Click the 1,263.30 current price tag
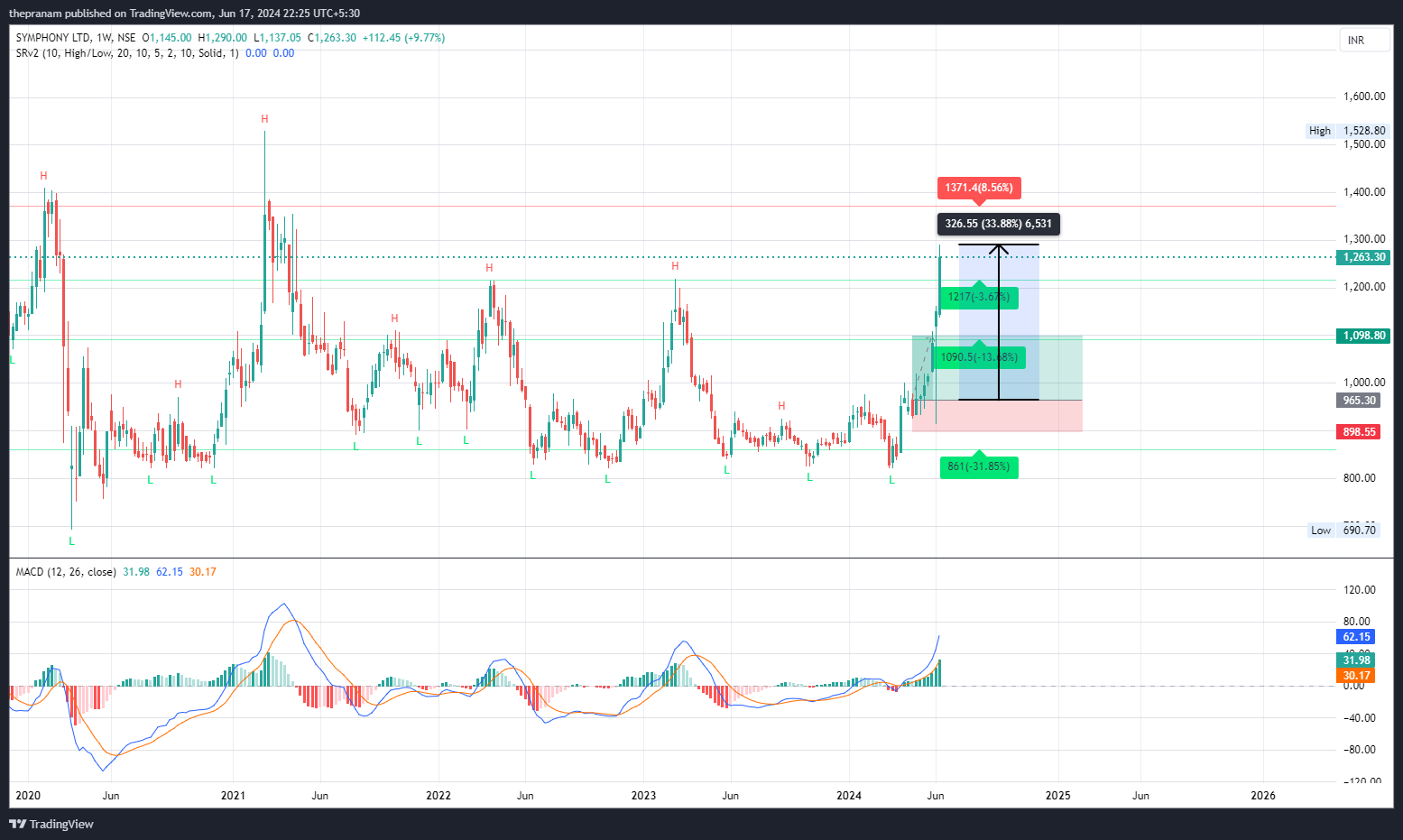The width and height of the screenshot is (1403, 840). 1363,257
